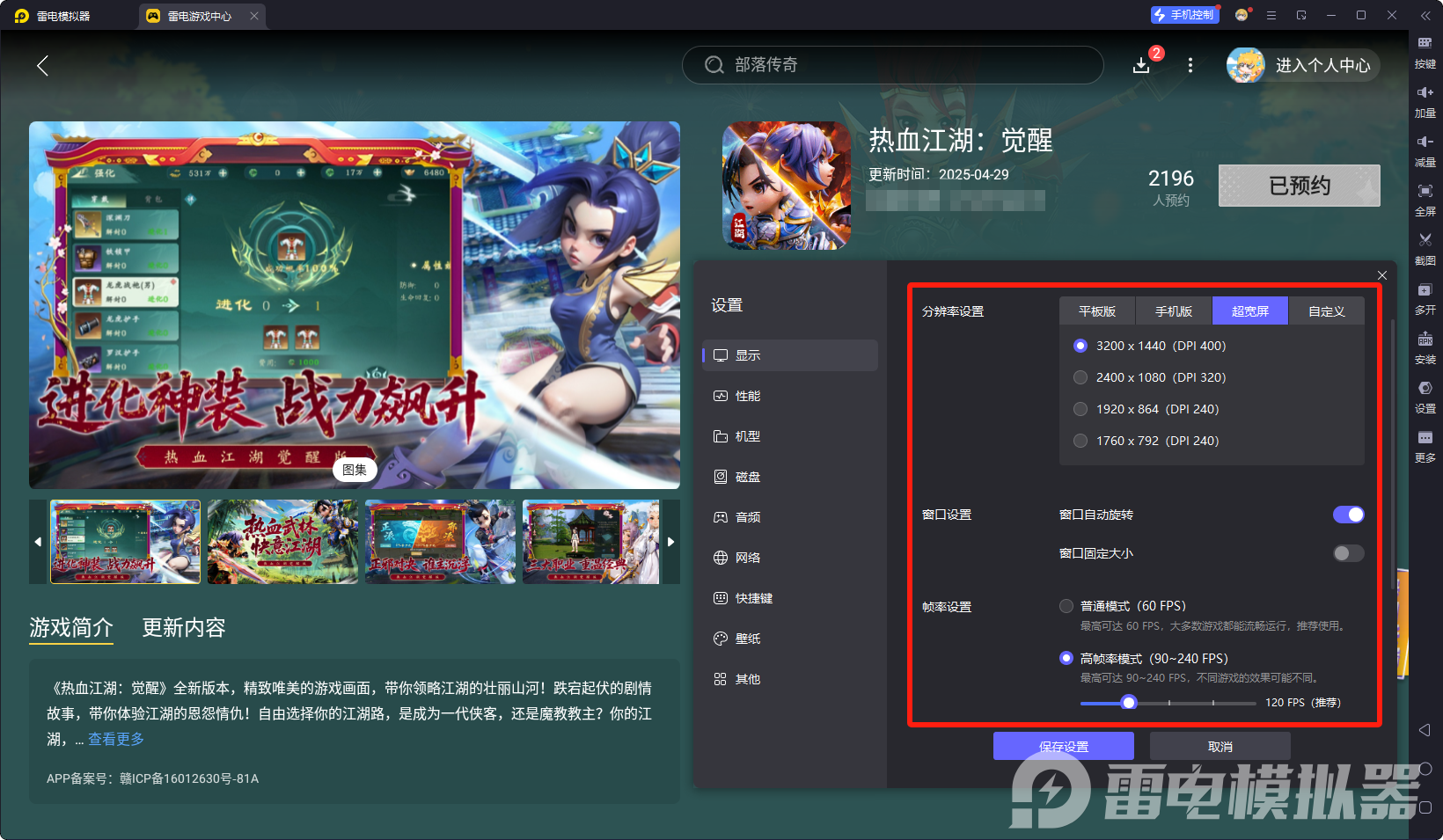Click the 已预约 reservation button
This screenshot has width=1443, height=840.
pyautogui.click(x=1300, y=186)
